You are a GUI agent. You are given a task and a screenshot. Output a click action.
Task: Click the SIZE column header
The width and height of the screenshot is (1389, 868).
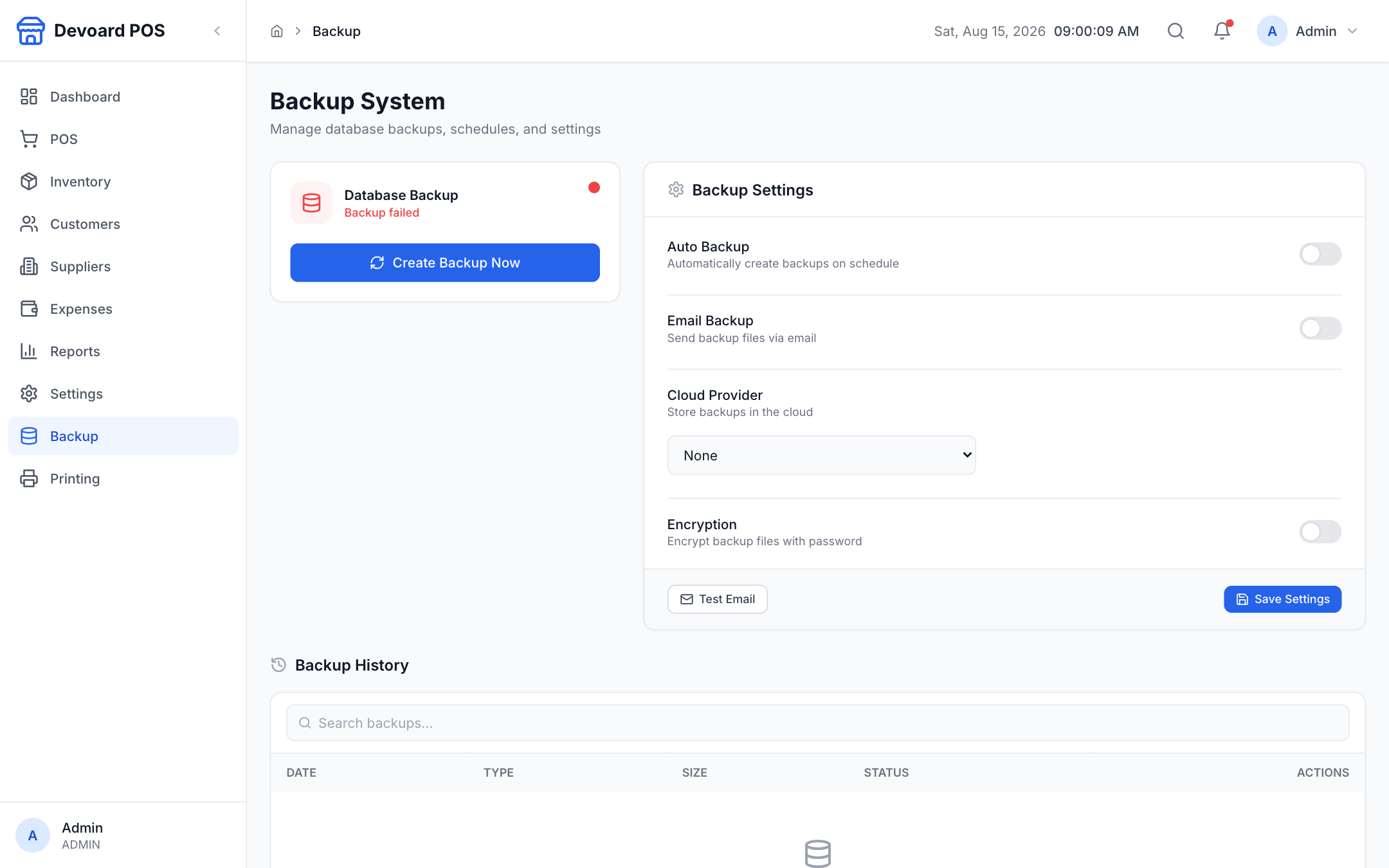pos(694,773)
